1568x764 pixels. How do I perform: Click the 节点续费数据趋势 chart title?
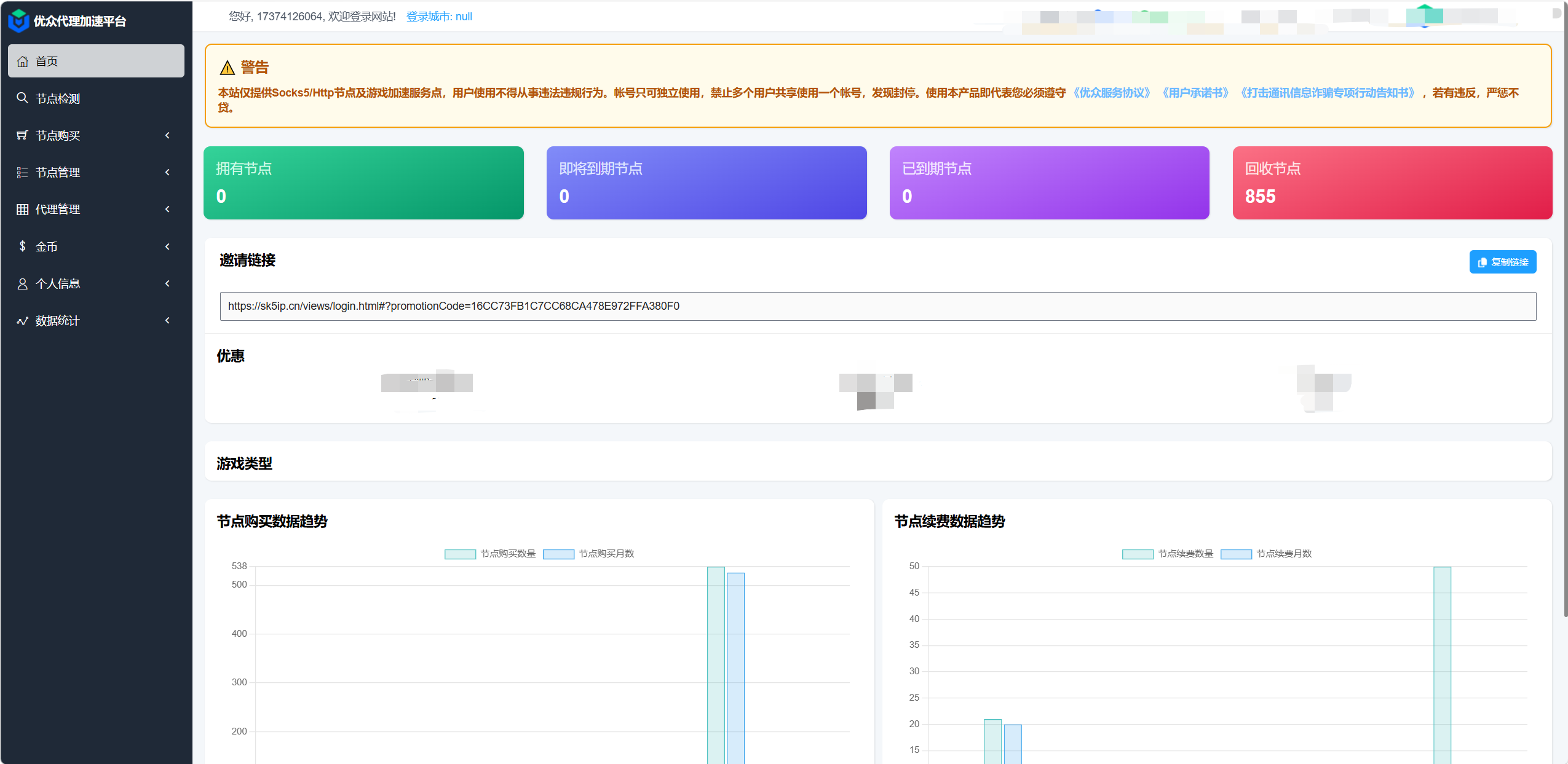click(x=949, y=522)
